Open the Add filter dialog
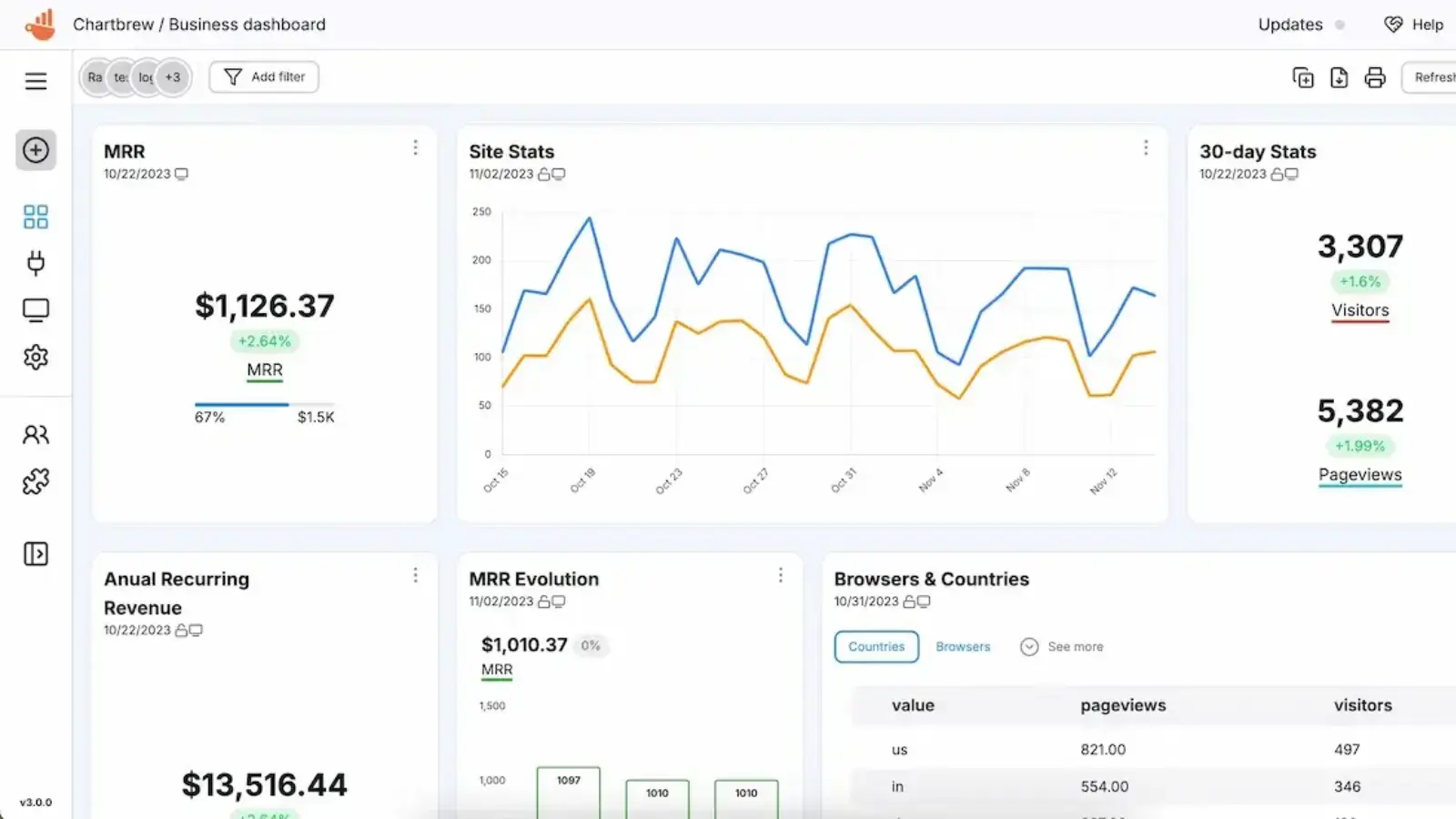 tap(263, 76)
